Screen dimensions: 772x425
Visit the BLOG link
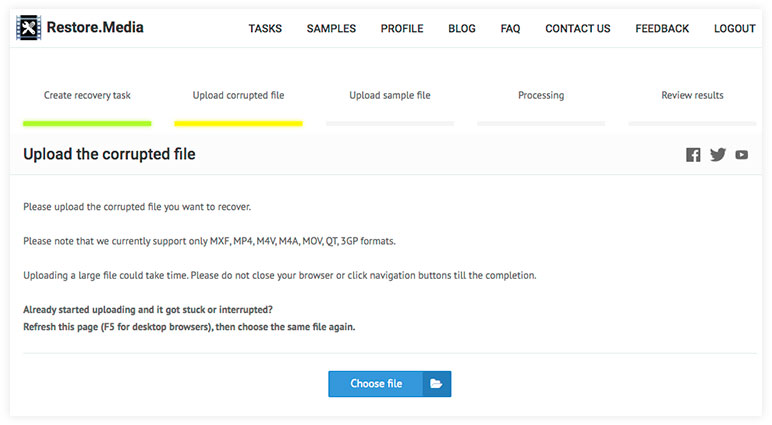pos(462,29)
